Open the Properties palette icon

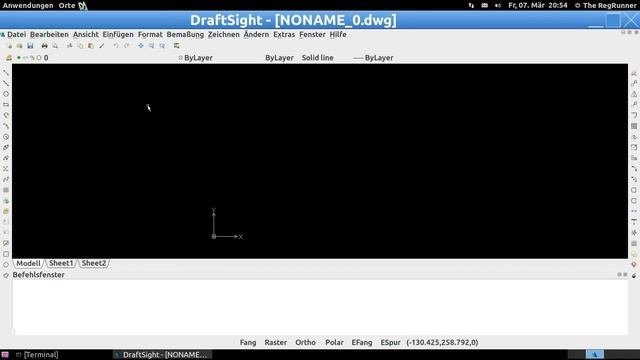click(x=176, y=46)
